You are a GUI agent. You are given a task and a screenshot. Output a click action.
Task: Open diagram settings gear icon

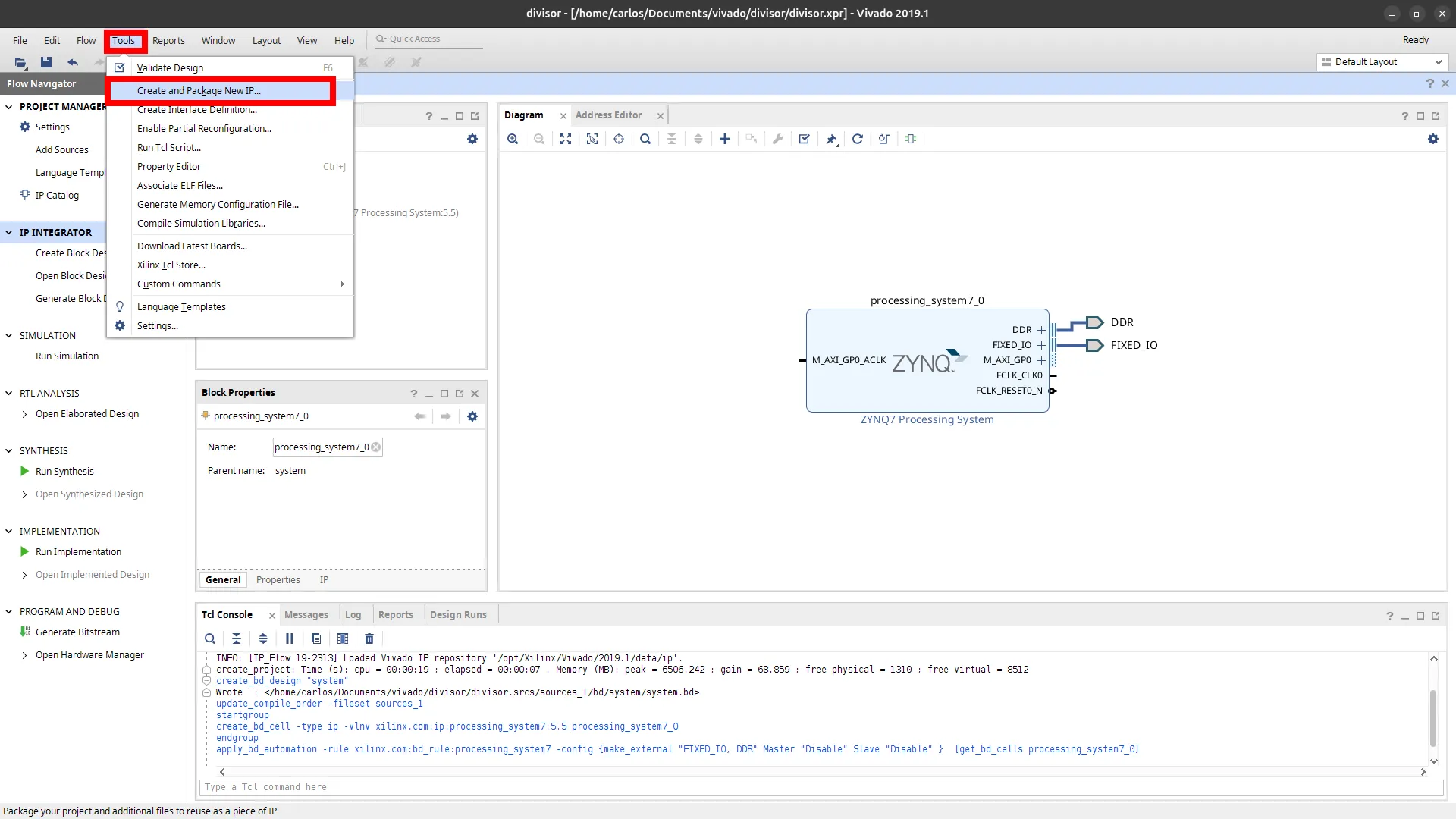(x=1433, y=139)
